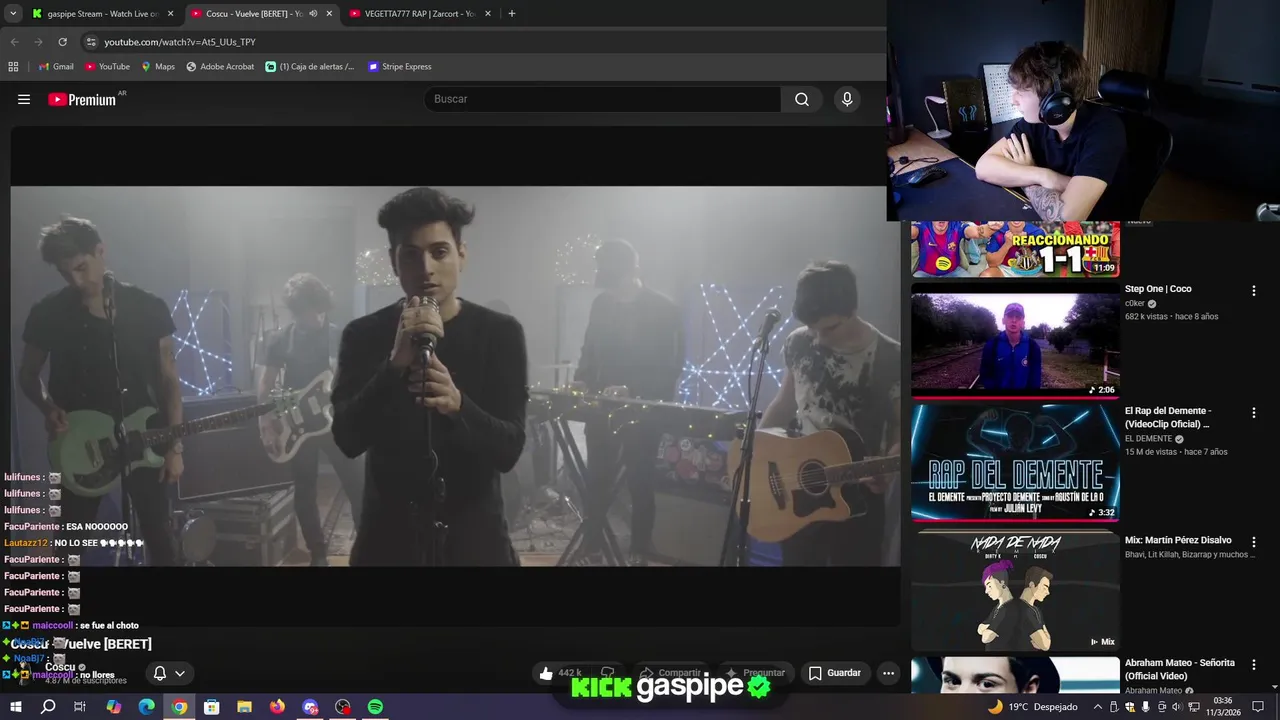Go back with the browser back arrow
Viewport: 1280px width, 720px height.
[x=14, y=42]
